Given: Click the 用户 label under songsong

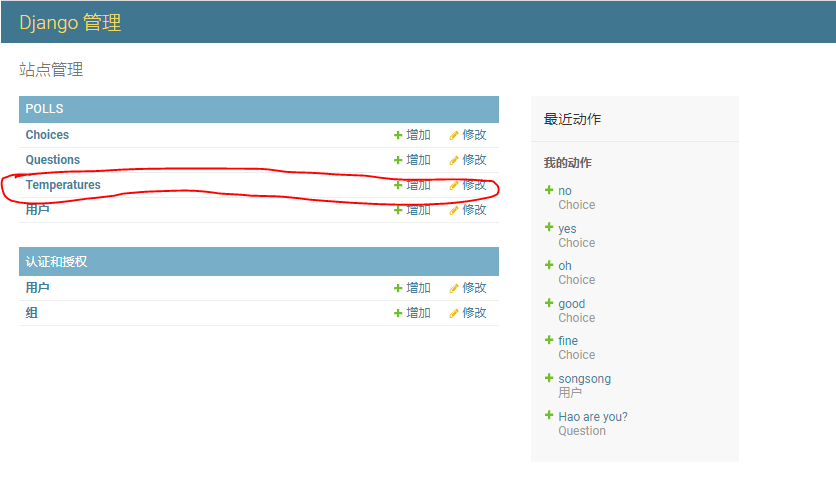Looking at the screenshot, I should tap(570, 392).
